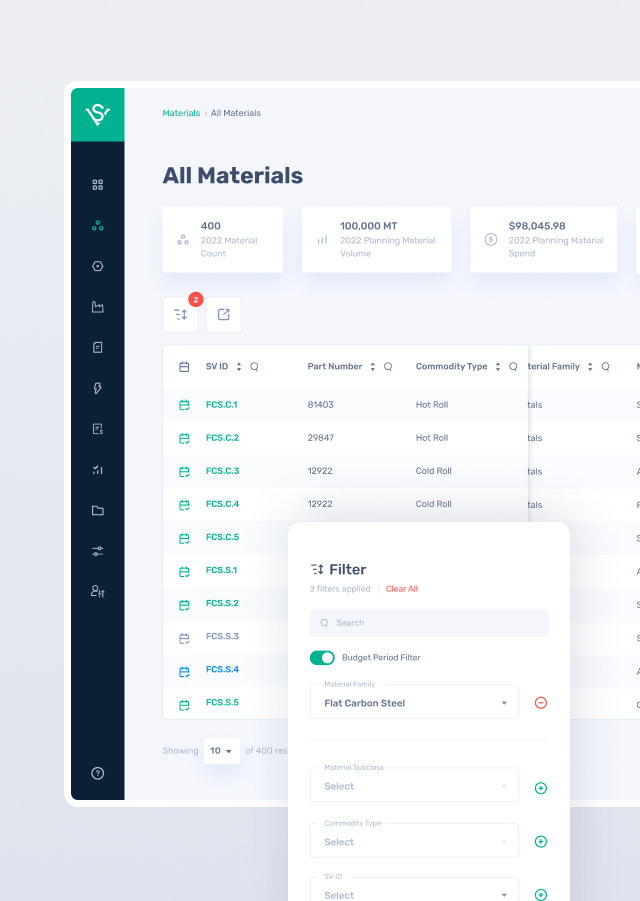Click Cold Roll in FCS.C.3 row
Screen dimensions: 640x901
point(434,471)
